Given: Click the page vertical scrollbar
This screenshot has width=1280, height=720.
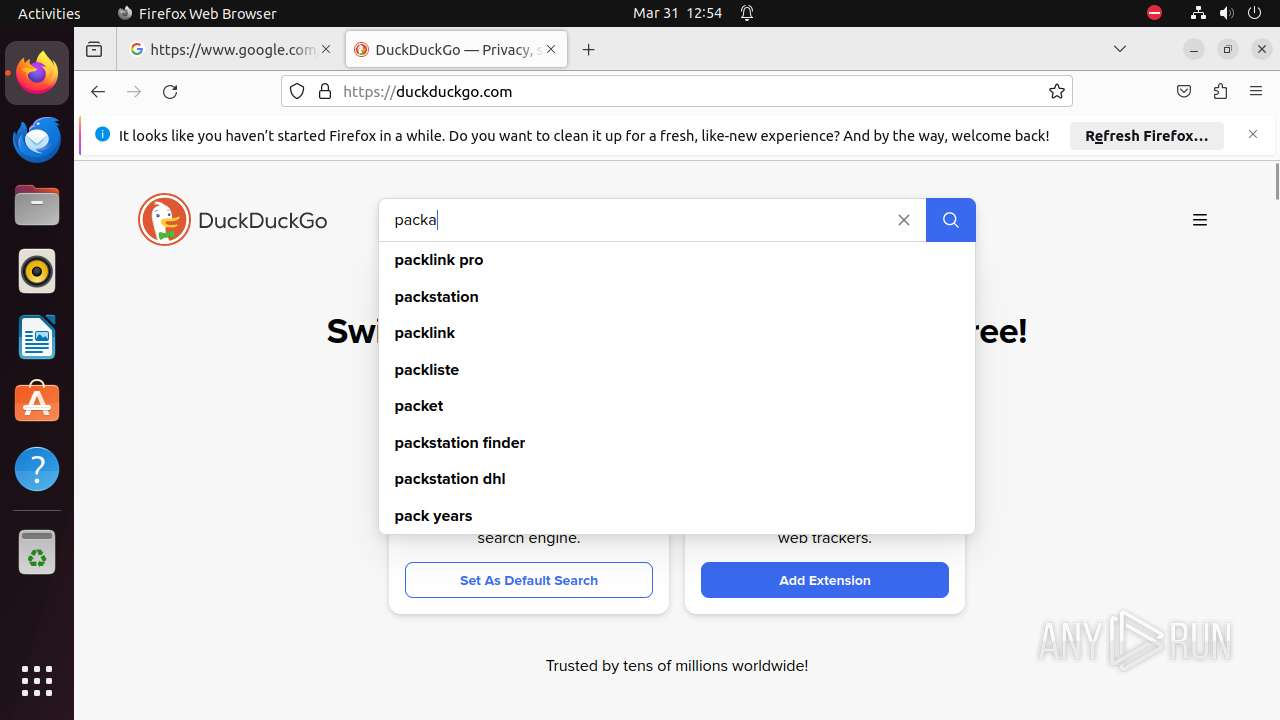Looking at the screenshot, I should point(1276,180).
